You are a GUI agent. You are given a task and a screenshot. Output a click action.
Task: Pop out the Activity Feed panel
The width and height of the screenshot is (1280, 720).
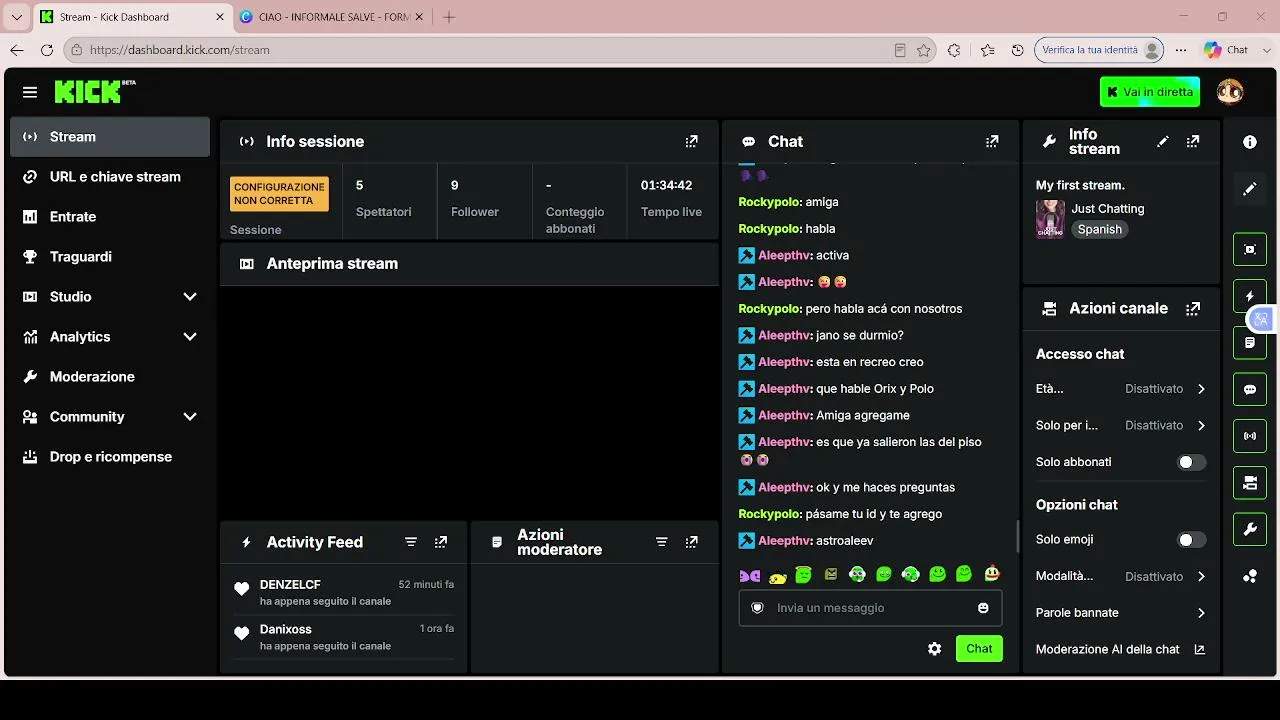click(x=441, y=542)
